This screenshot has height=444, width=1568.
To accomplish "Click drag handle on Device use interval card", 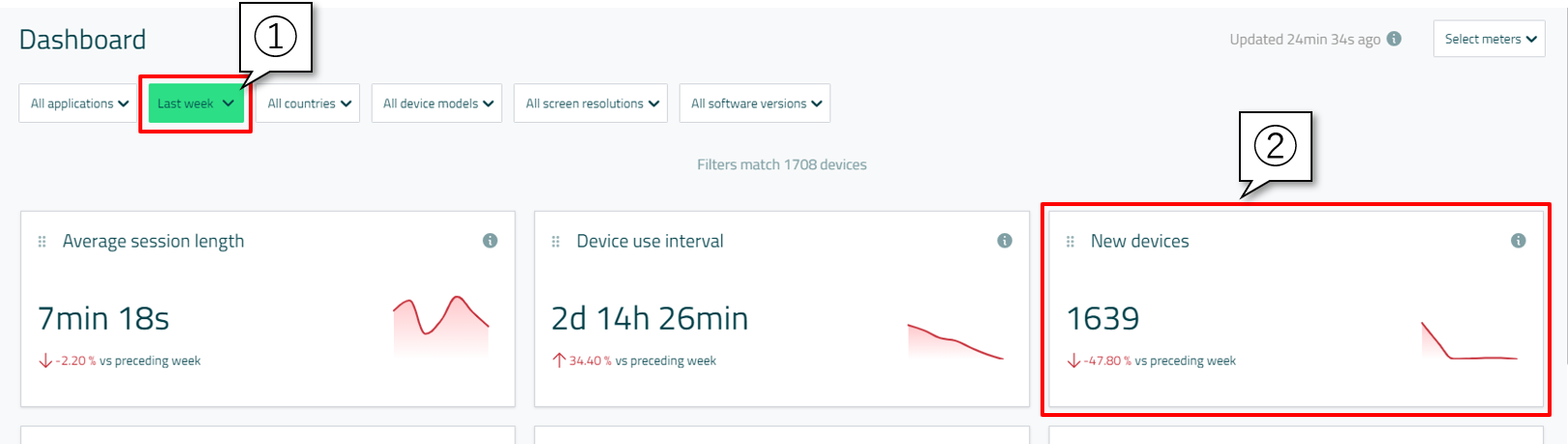I will [x=556, y=242].
